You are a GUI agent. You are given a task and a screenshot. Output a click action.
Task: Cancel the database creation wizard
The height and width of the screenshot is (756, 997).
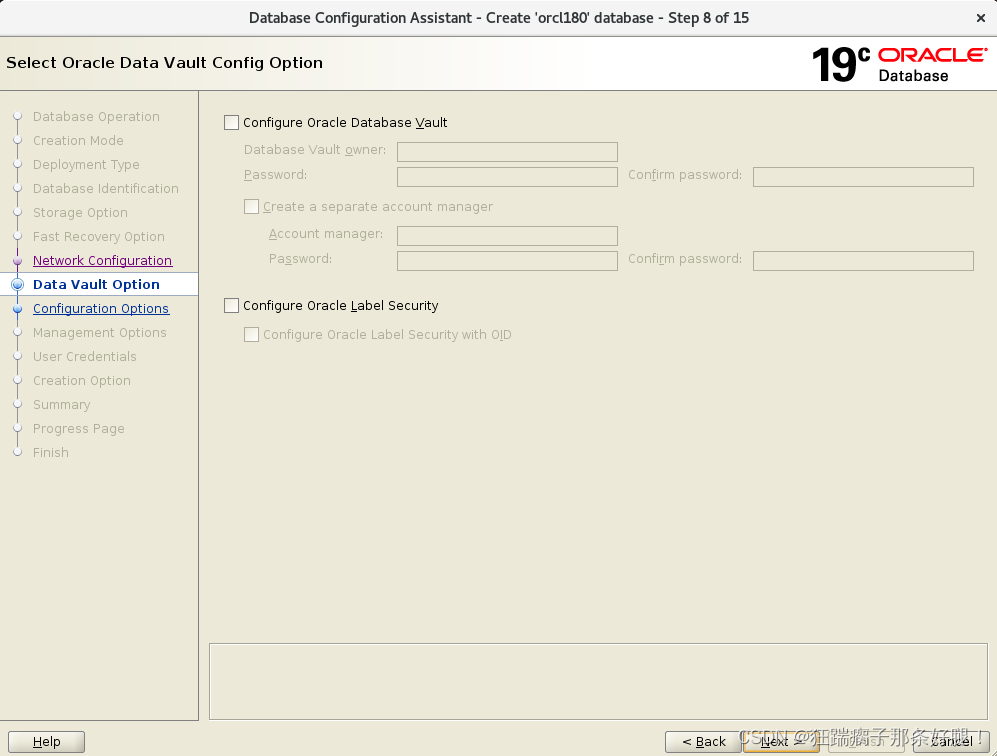pyautogui.click(x=951, y=742)
